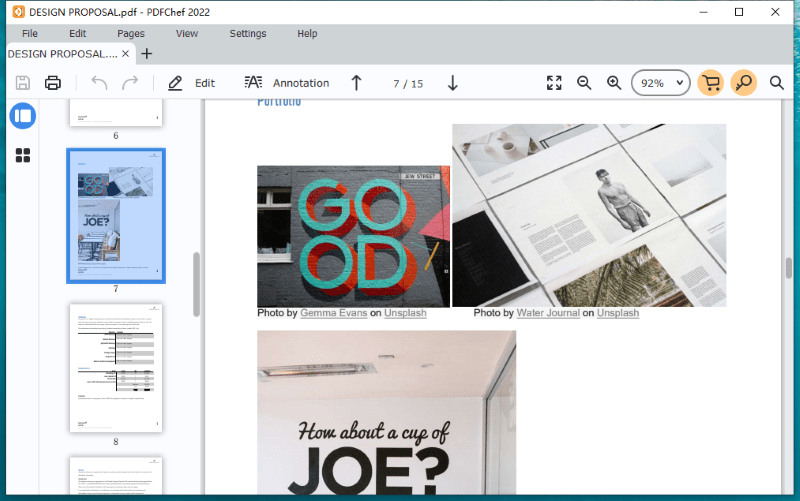Select page 8 thumbnail
This screenshot has height=501, width=800.
point(115,368)
